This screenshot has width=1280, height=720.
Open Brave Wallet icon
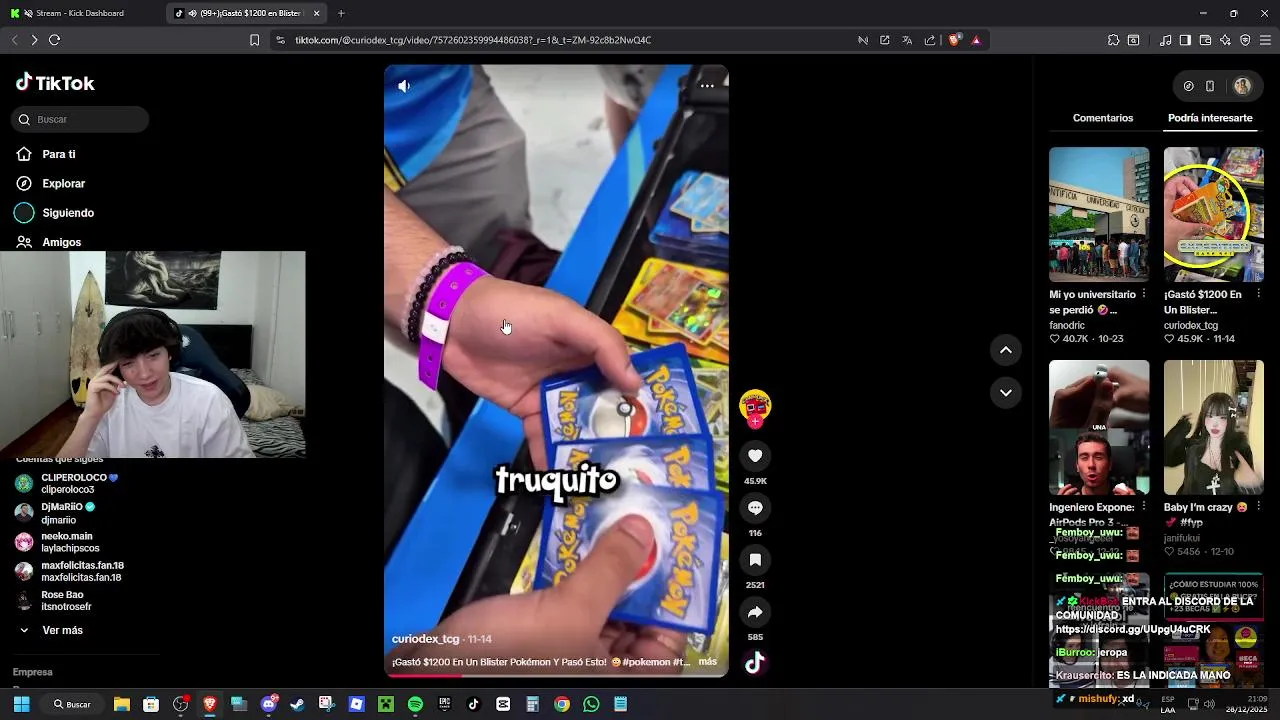tap(1205, 40)
